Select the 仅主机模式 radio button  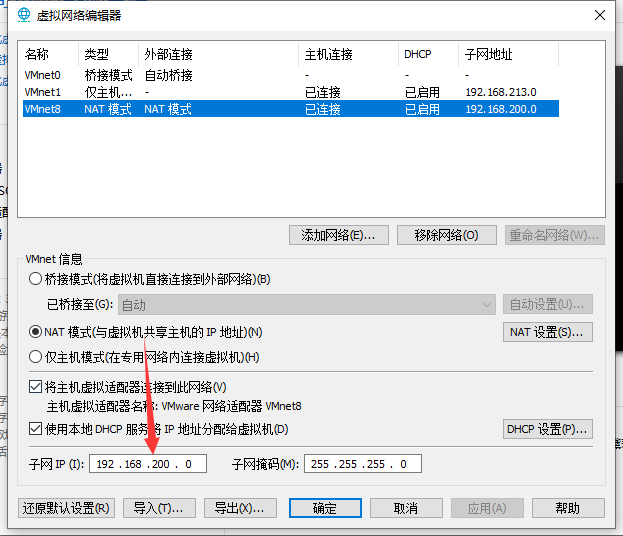[x=36, y=357]
